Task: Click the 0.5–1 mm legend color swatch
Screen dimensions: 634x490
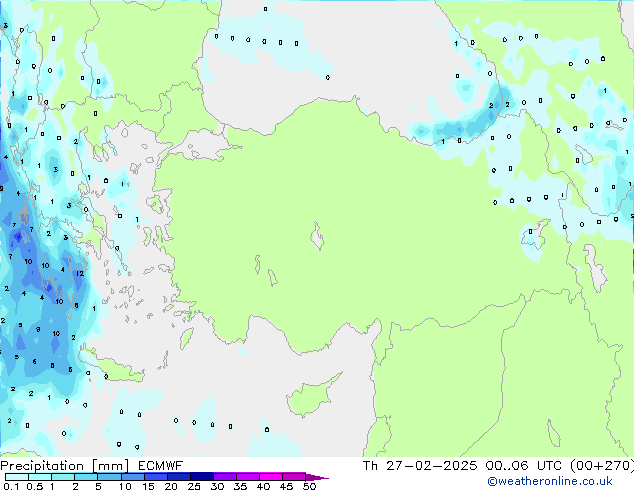Action: click(x=40, y=477)
